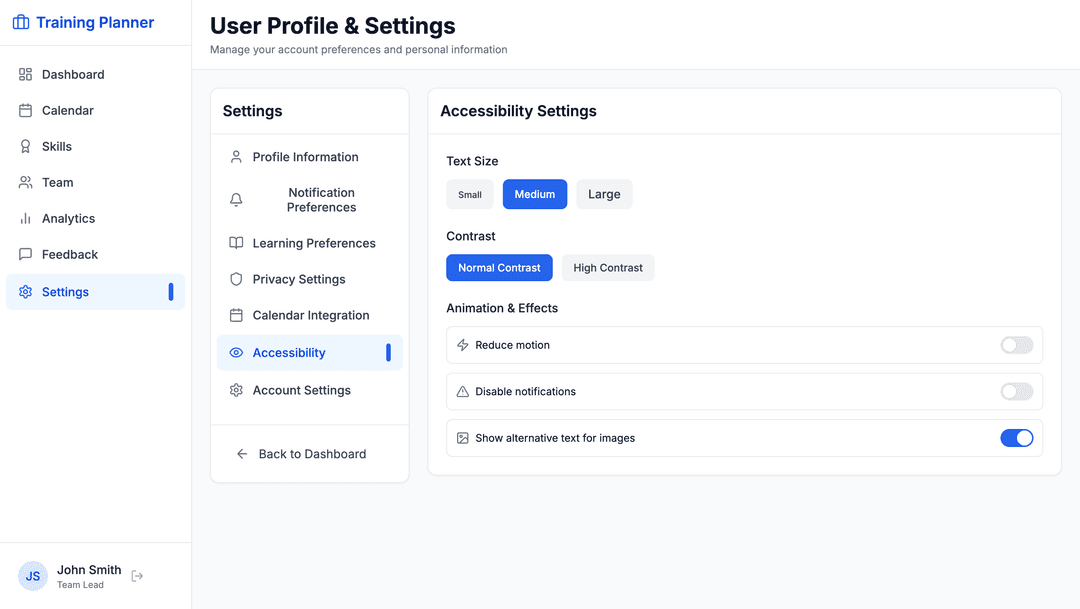
Task: Click the Analytics bar chart icon
Action: tap(26, 219)
